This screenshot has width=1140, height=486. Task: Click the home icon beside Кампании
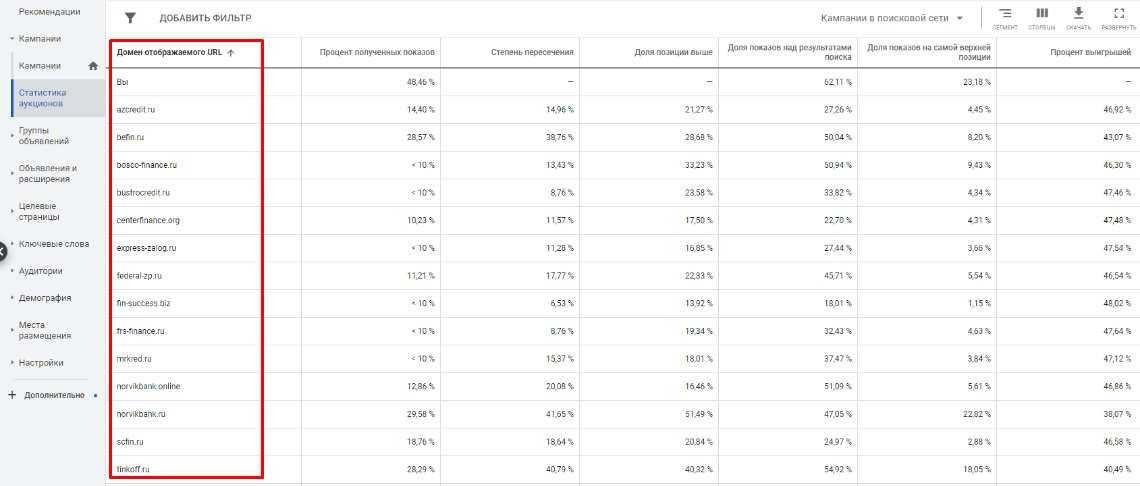pos(93,66)
